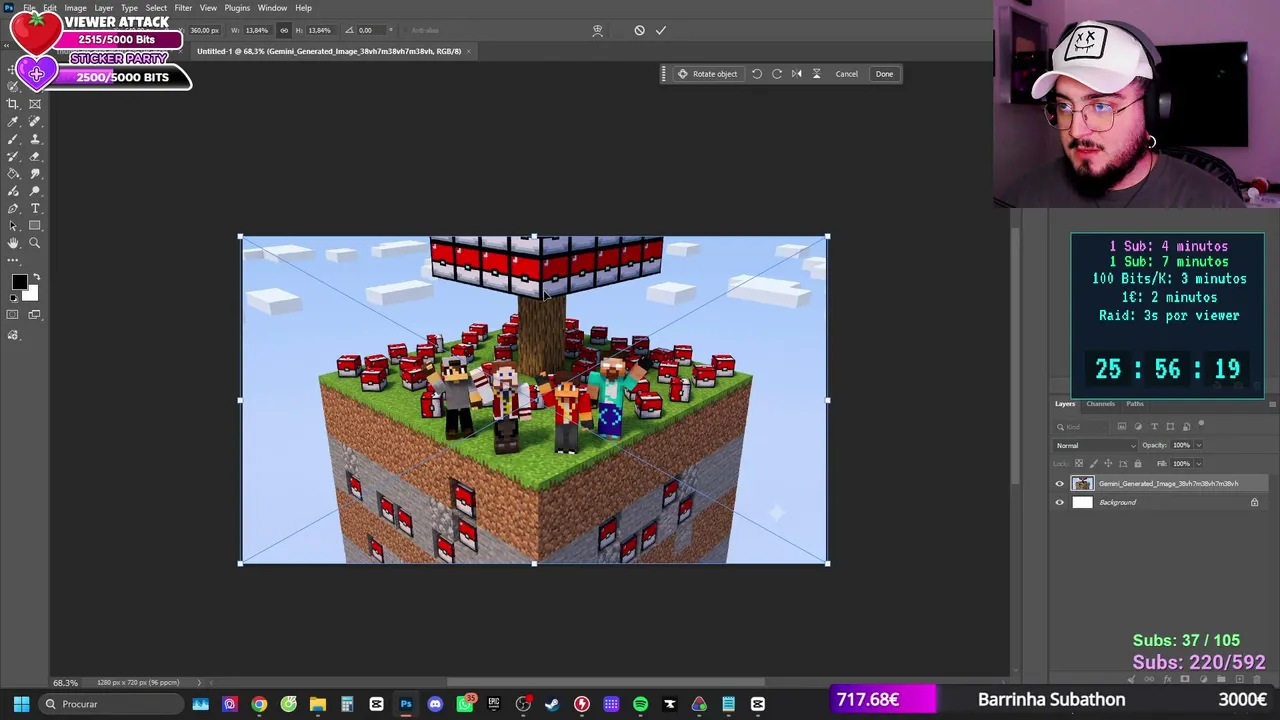Open the Windows Start menu
This screenshot has width=1280, height=720.
[x=21, y=704]
